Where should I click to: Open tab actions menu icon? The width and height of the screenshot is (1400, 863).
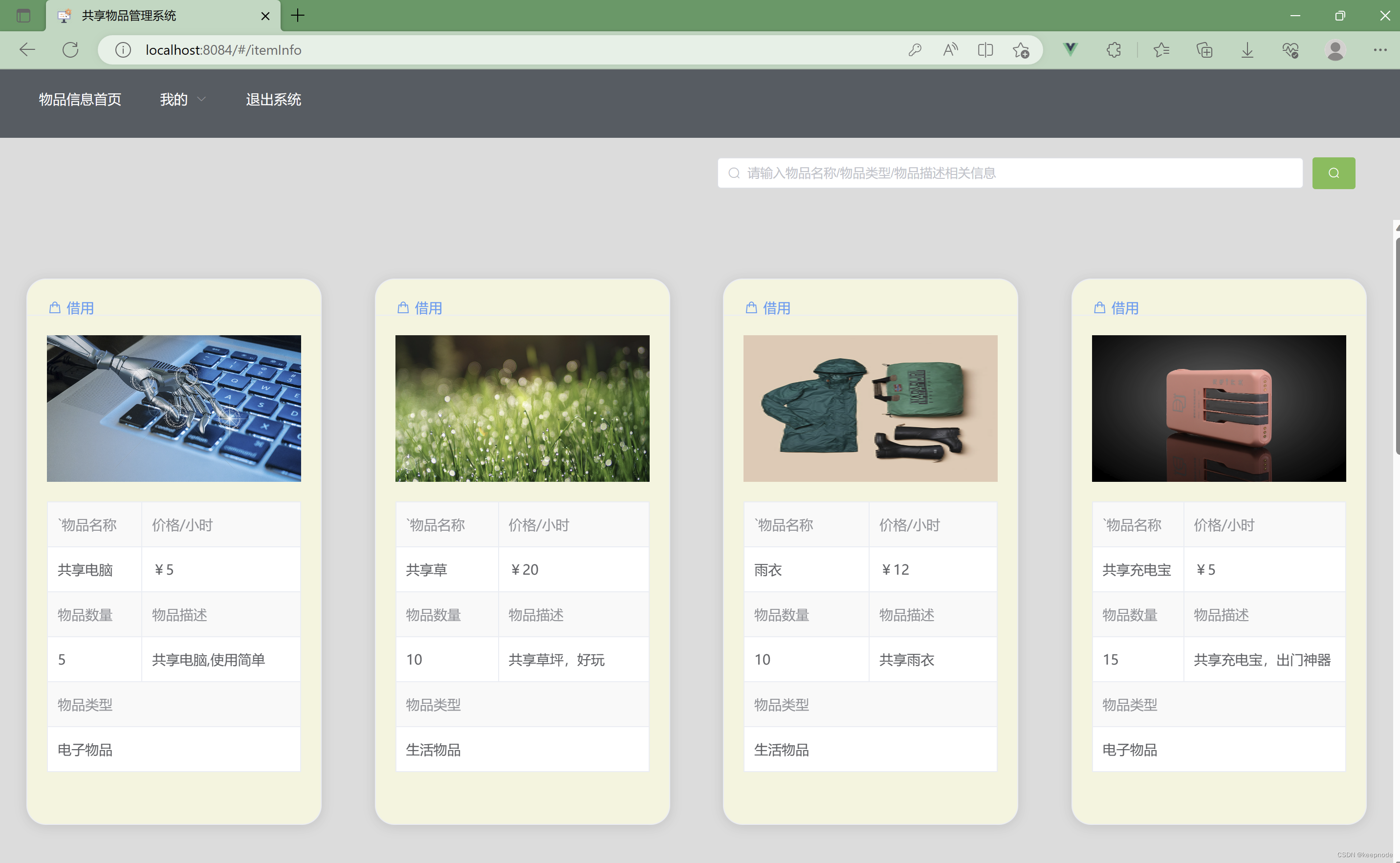tap(23, 16)
